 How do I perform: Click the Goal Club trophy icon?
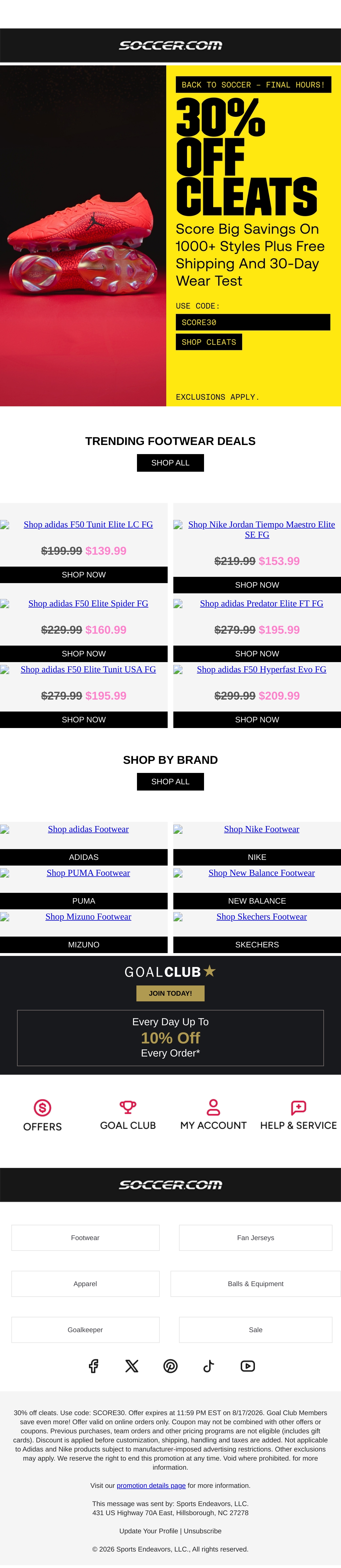(x=128, y=1107)
